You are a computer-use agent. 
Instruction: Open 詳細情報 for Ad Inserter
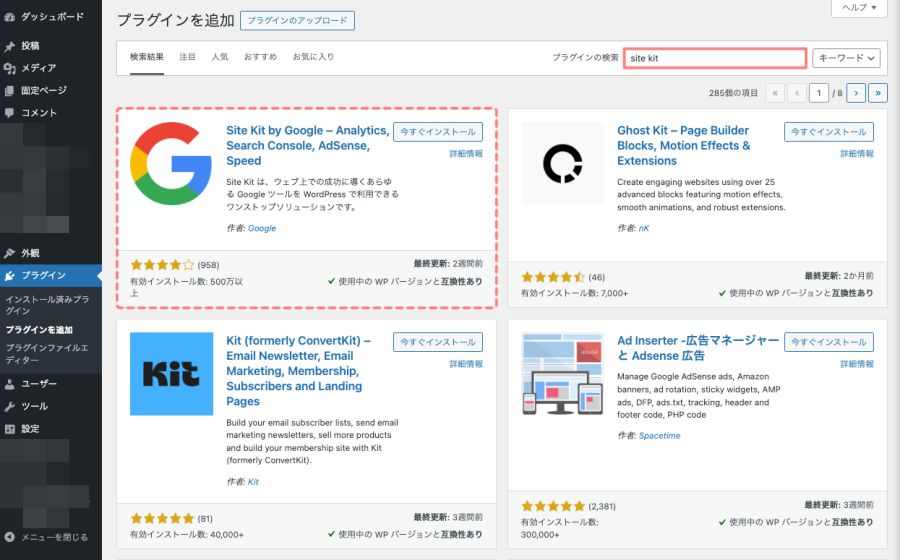pos(857,364)
